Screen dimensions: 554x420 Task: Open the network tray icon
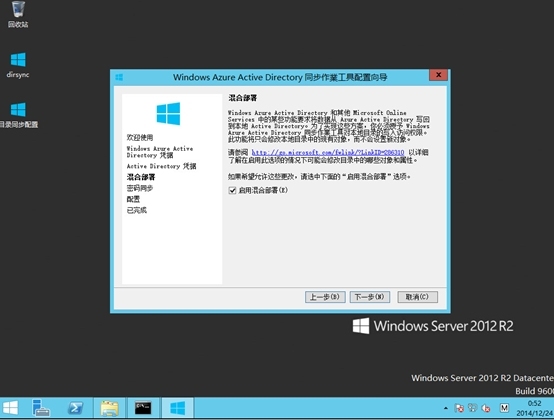(473, 408)
